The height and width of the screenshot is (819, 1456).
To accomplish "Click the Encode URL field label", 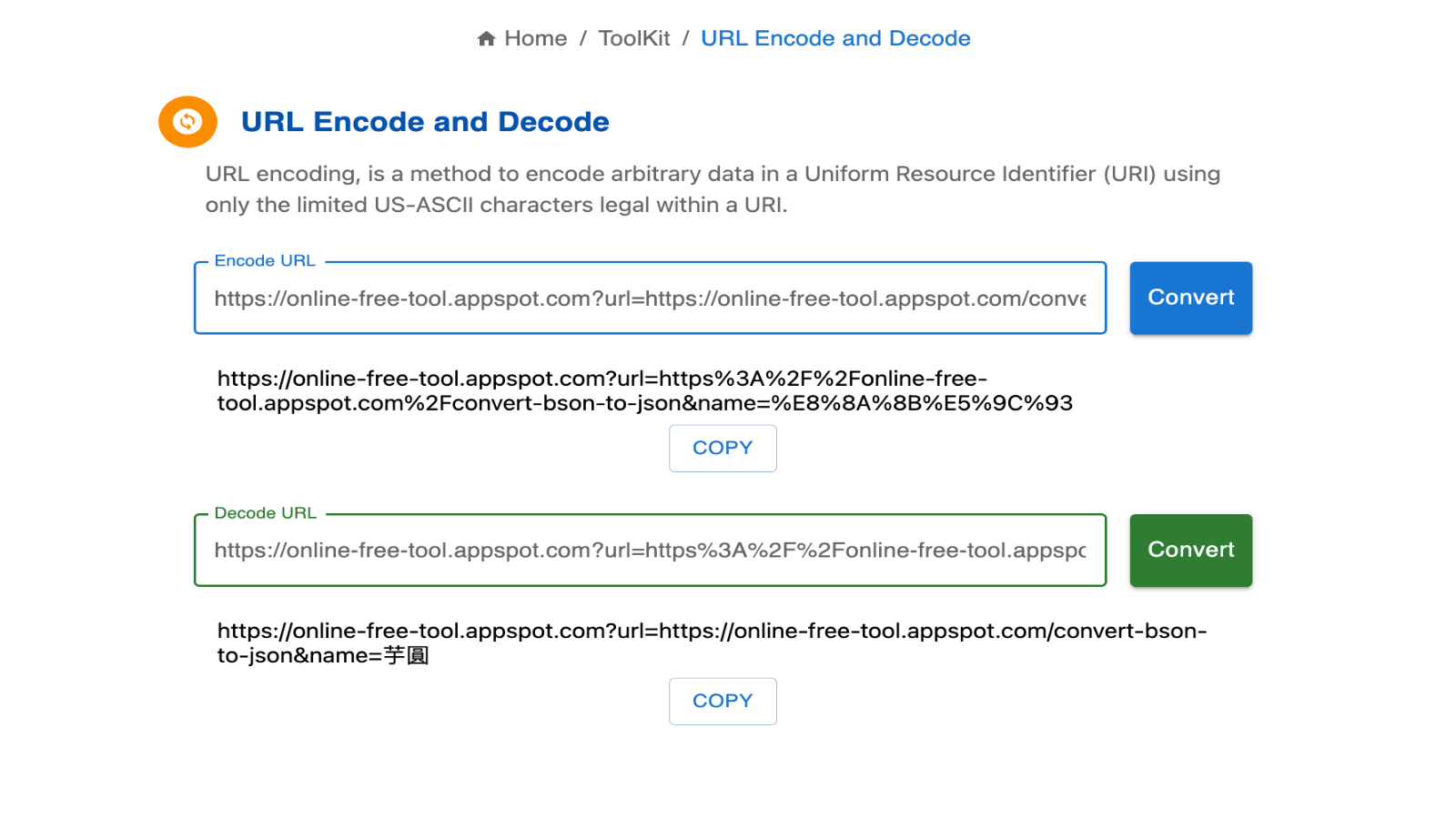I will point(265,260).
